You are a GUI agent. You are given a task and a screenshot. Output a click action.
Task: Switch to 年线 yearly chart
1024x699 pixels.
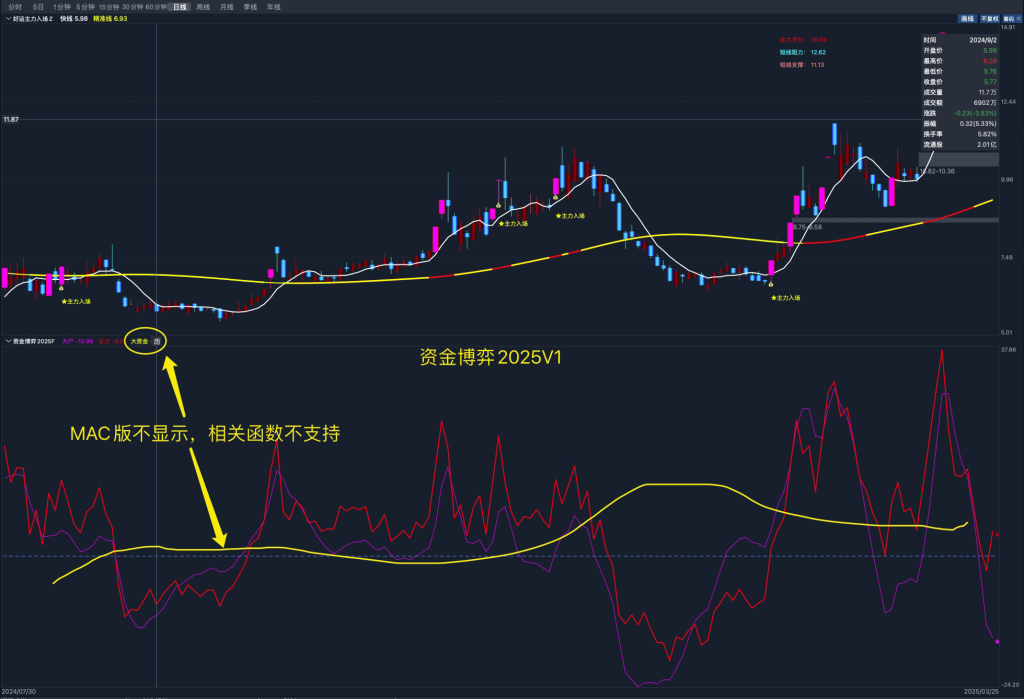tap(274, 7)
